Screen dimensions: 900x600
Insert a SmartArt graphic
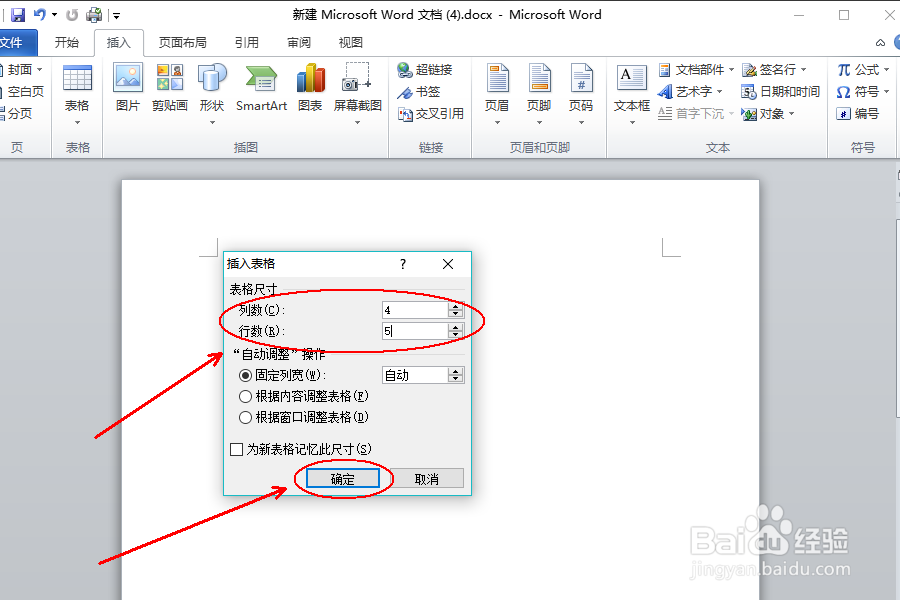coord(261,88)
